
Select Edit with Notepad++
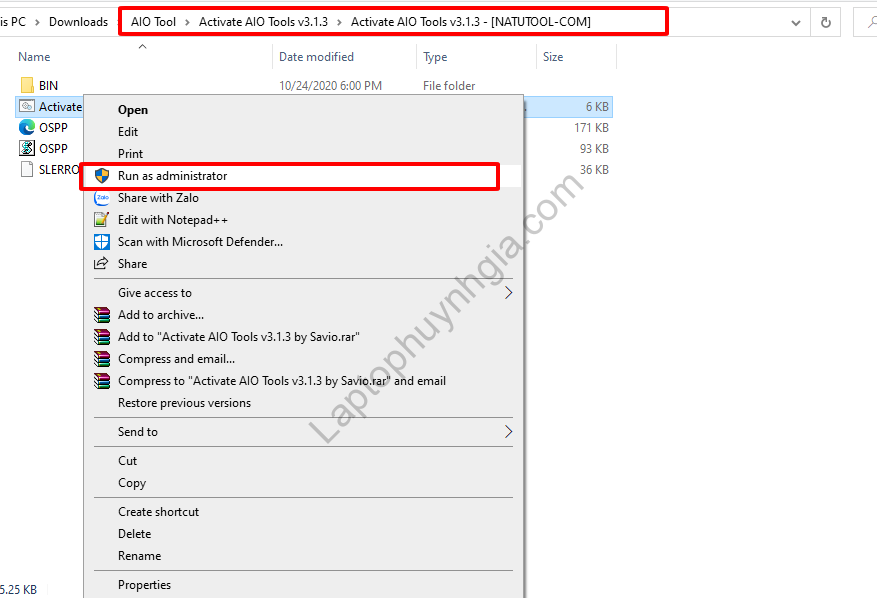(x=173, y=220)
